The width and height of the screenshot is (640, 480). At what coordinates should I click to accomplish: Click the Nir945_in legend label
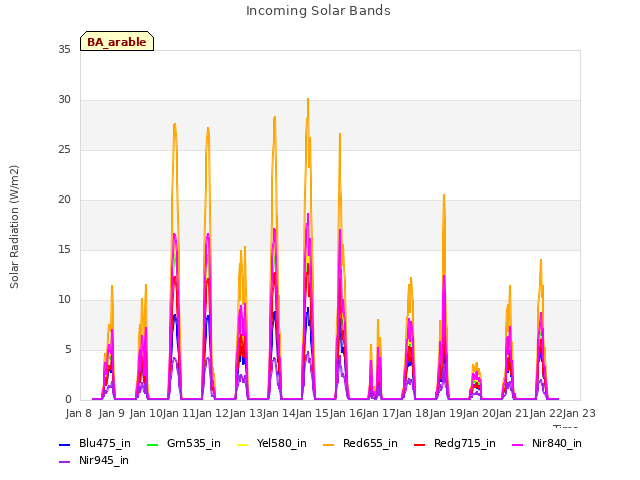coord(104,460)
